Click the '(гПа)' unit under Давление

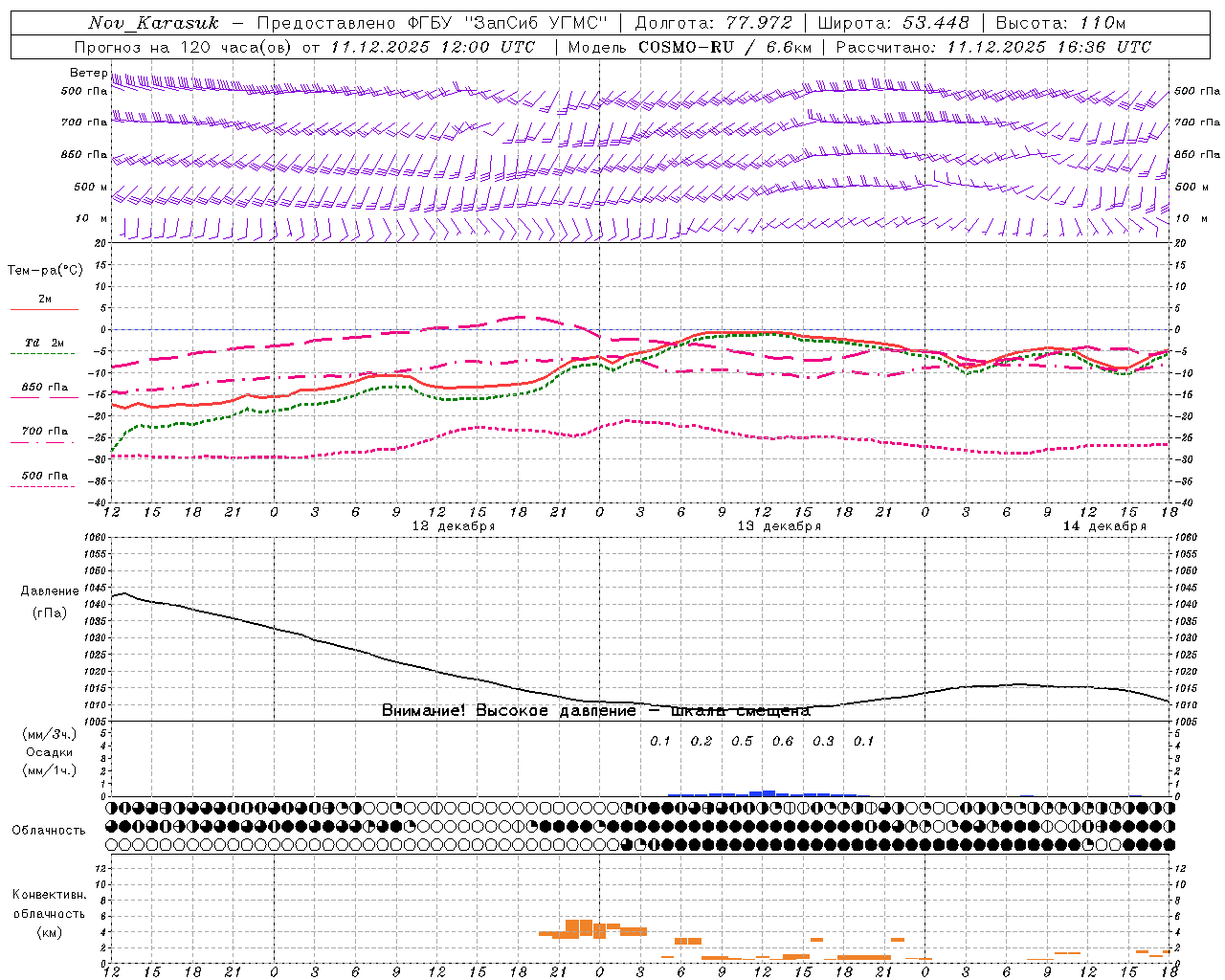click(49, 612)
